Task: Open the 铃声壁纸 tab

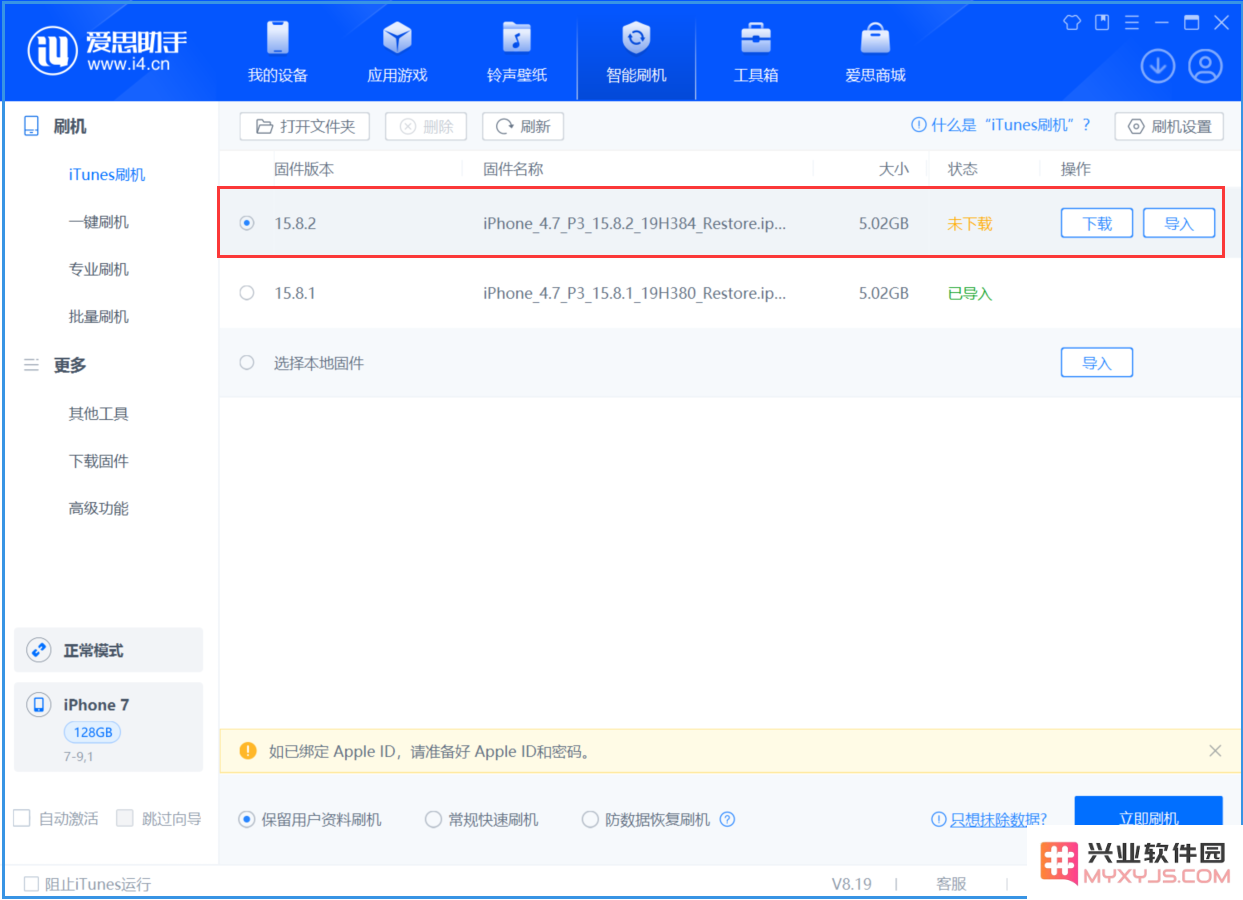Action: coord(517,52)
